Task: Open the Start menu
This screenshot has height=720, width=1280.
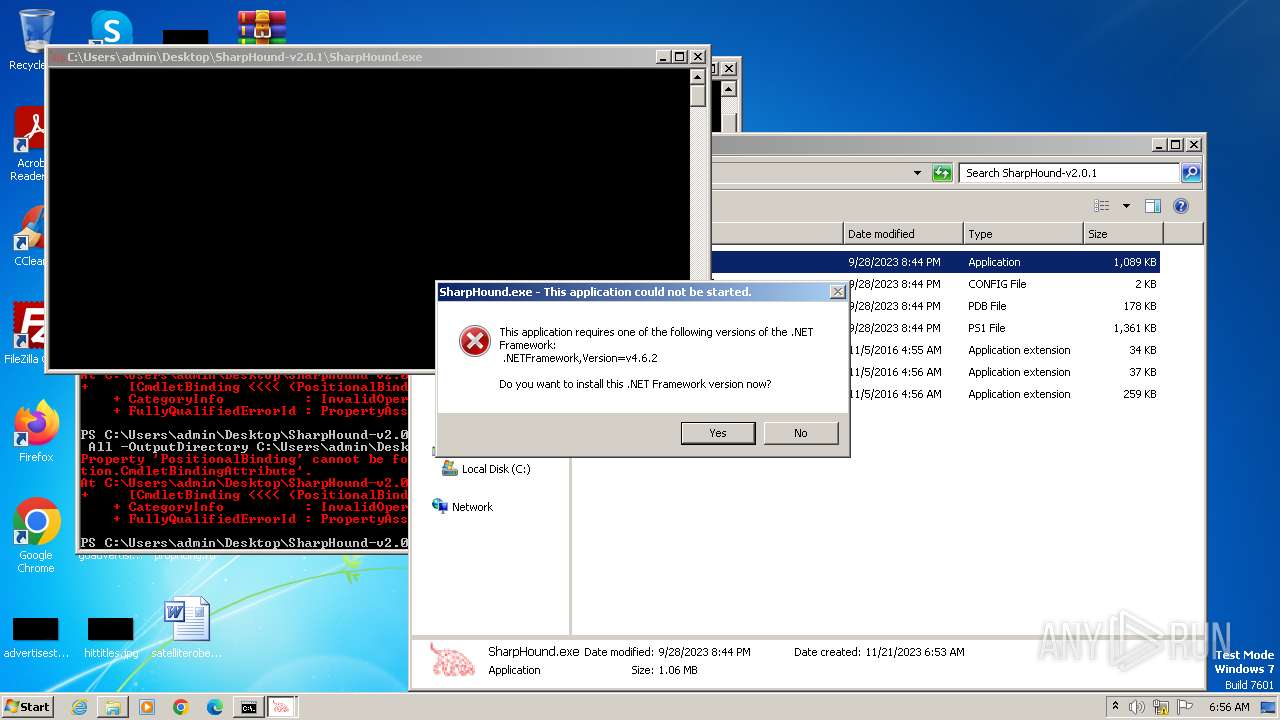Action: [x=28, y=706]
